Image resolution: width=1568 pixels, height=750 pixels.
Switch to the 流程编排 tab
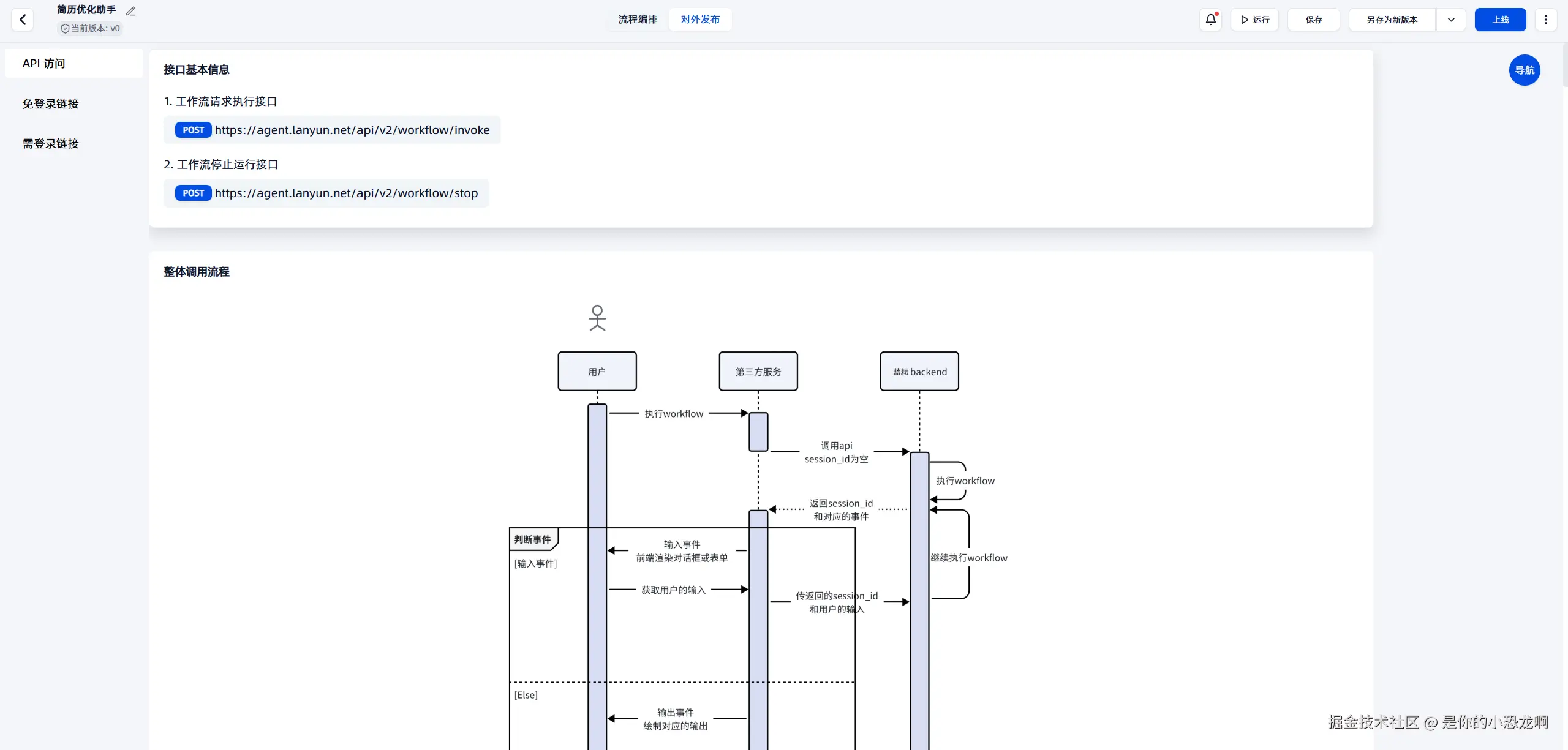(x=637, y=20)
